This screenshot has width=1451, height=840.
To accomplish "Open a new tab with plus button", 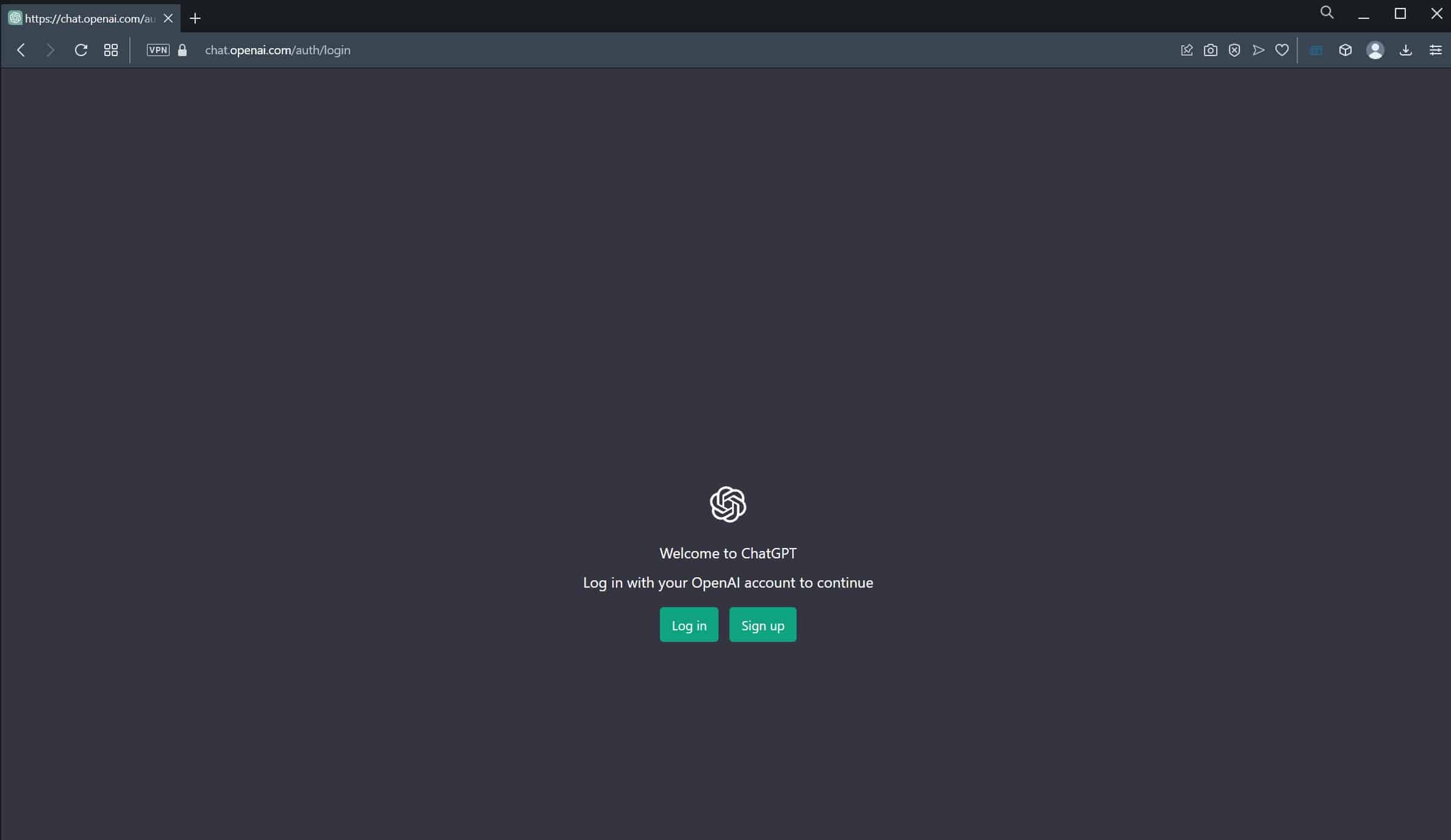I will pyautogui.click(x=195, y=18).
